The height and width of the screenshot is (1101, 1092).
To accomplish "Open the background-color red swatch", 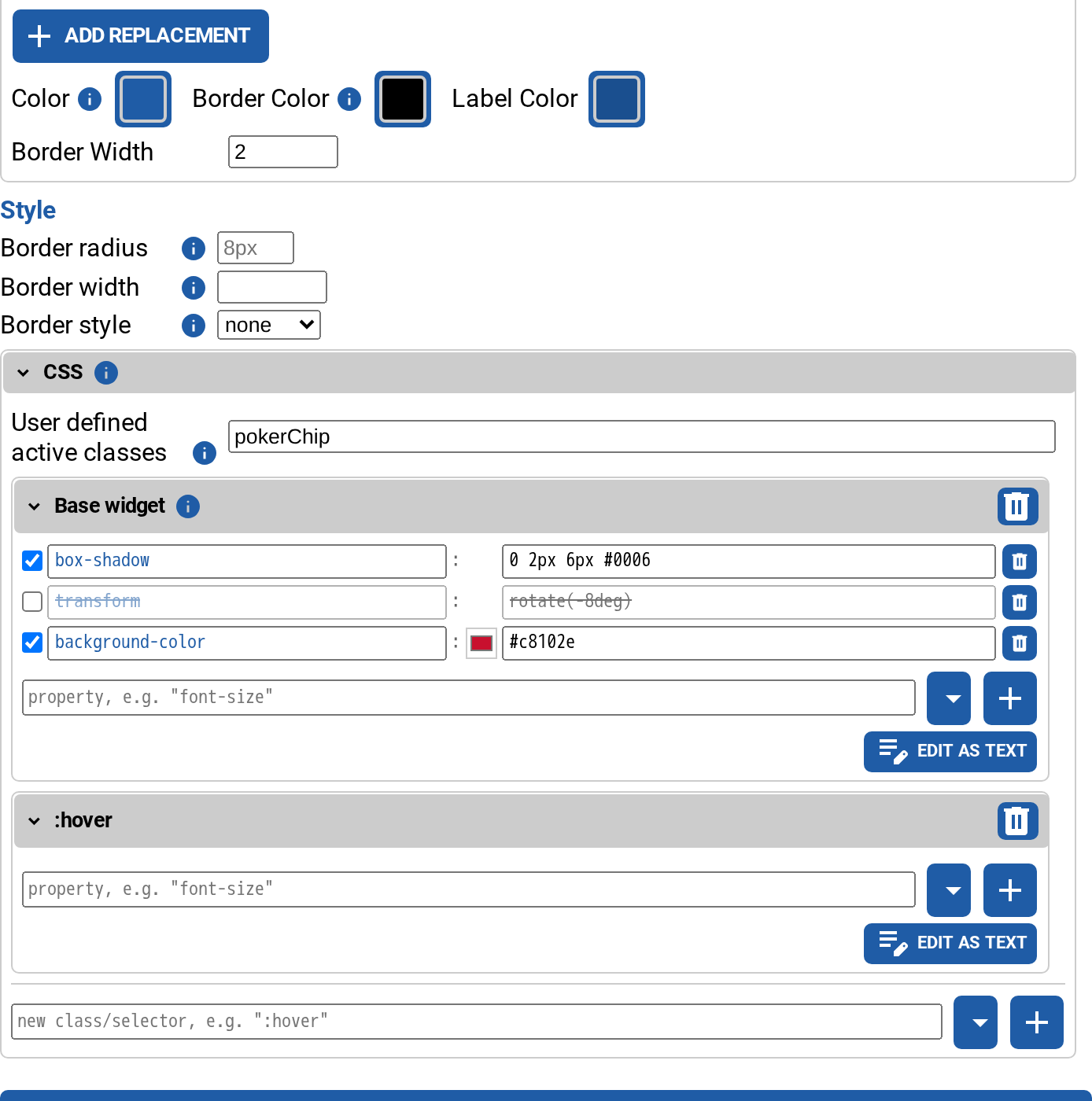I will click(x=481, y=643).
